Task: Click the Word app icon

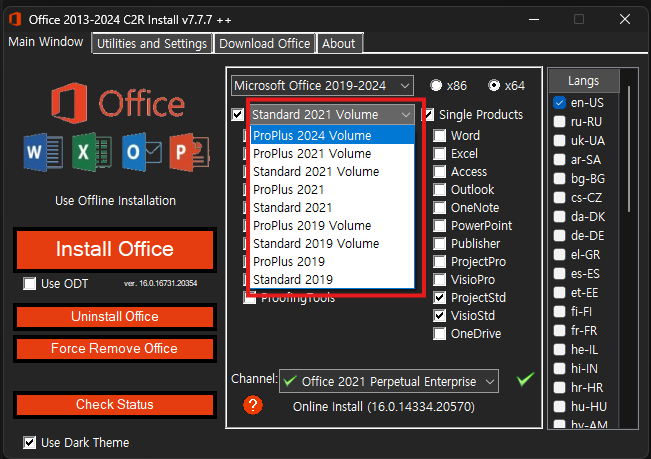Action: 43,152
